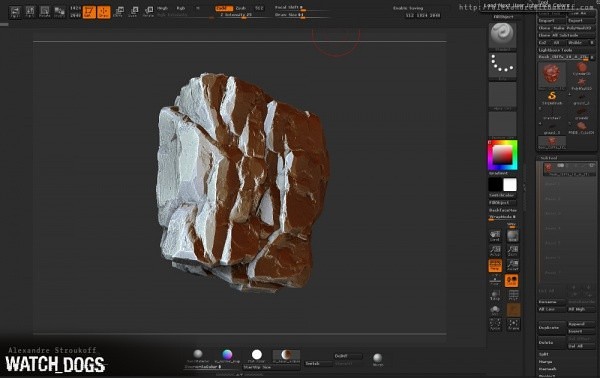Select the SimpleBrush tool icon

[x=551, y=98]
